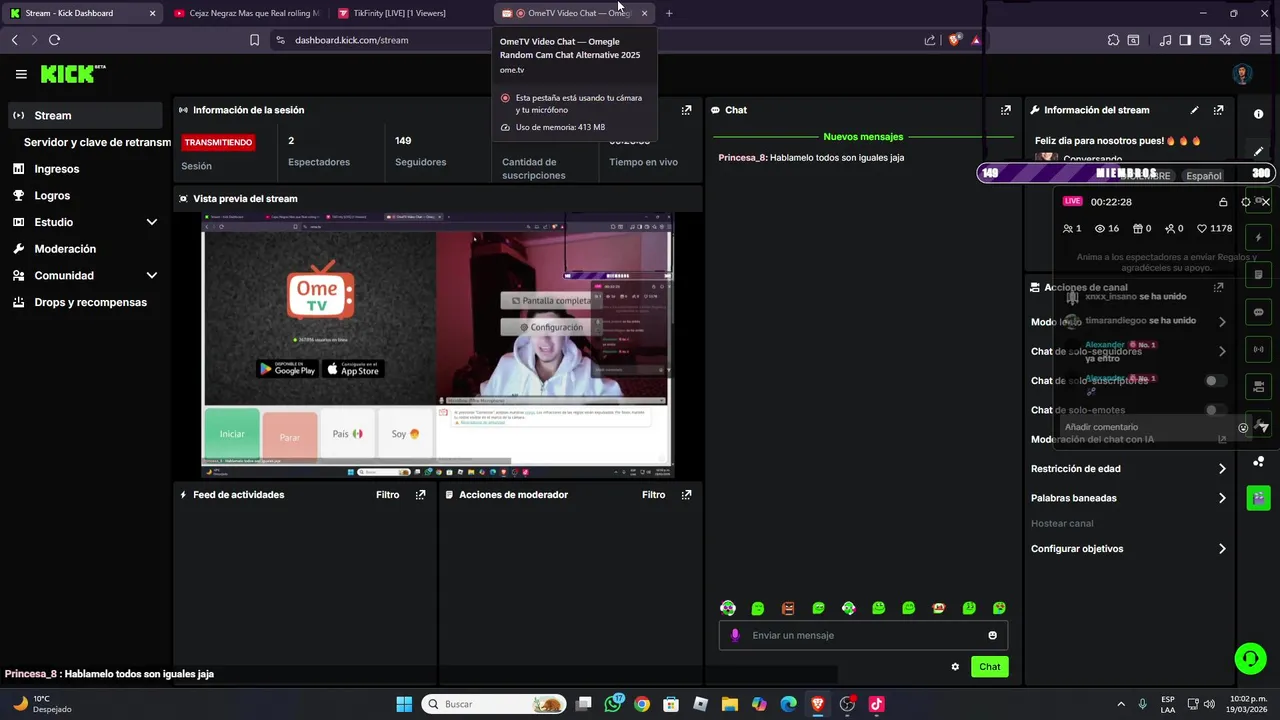Open Moderación in the sidebar

tap(65, 249)
